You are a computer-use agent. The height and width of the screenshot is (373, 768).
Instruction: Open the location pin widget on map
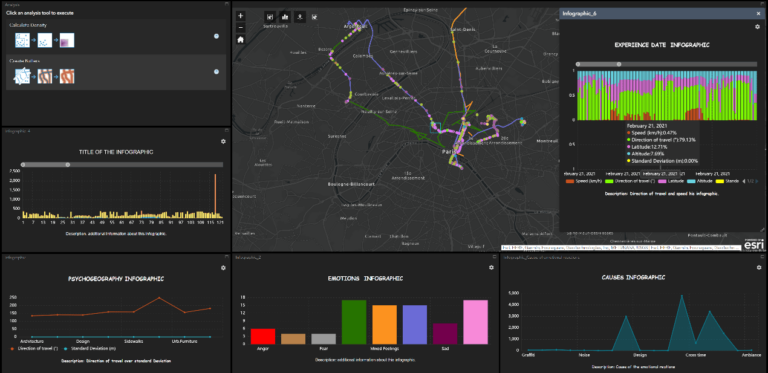(300, 17)
